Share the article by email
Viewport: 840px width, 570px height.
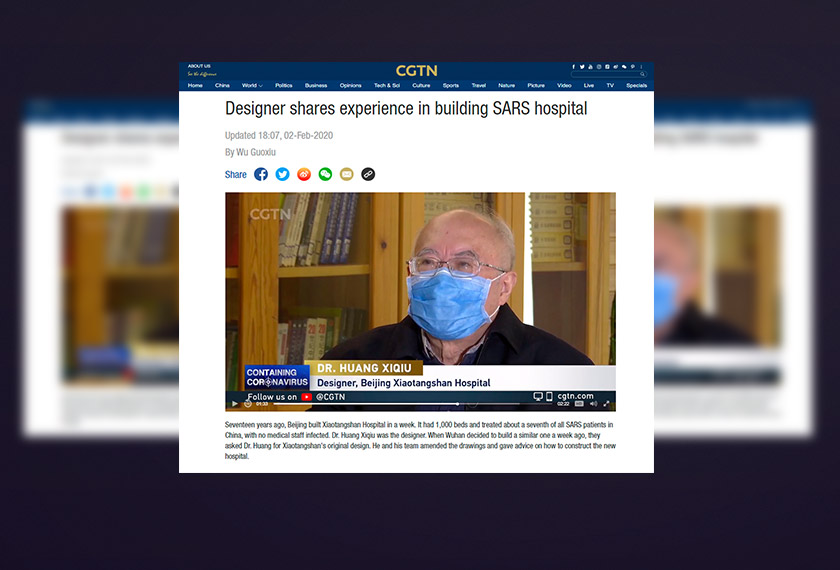pyautogui.click(x=347, y=174)
